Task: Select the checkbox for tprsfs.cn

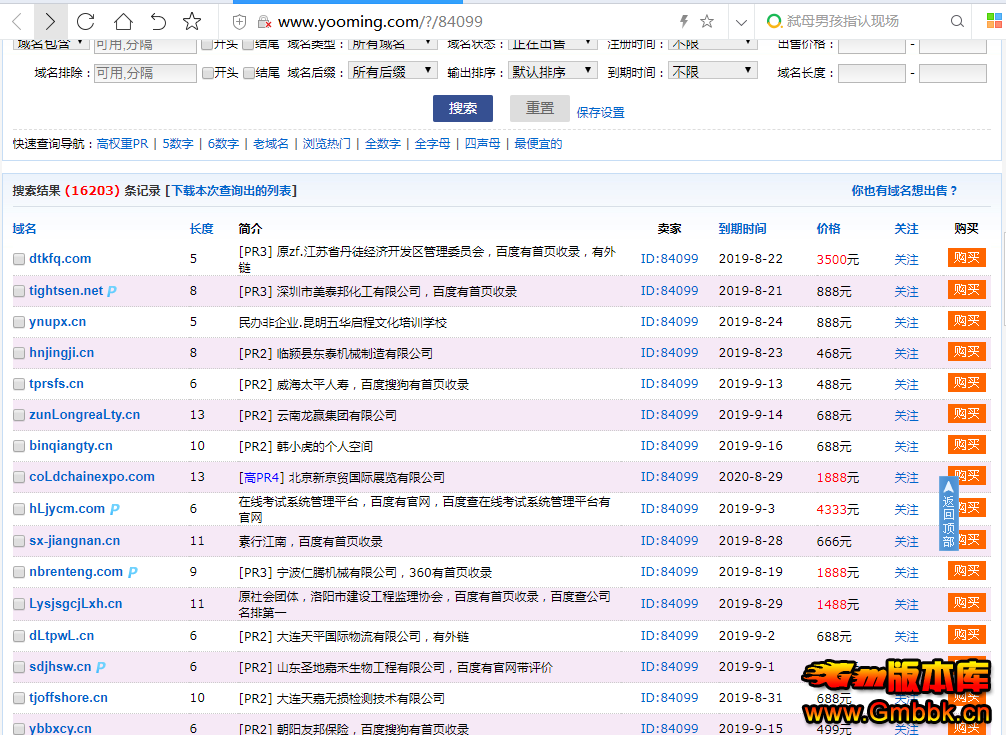Action: (x=19, y=384)
